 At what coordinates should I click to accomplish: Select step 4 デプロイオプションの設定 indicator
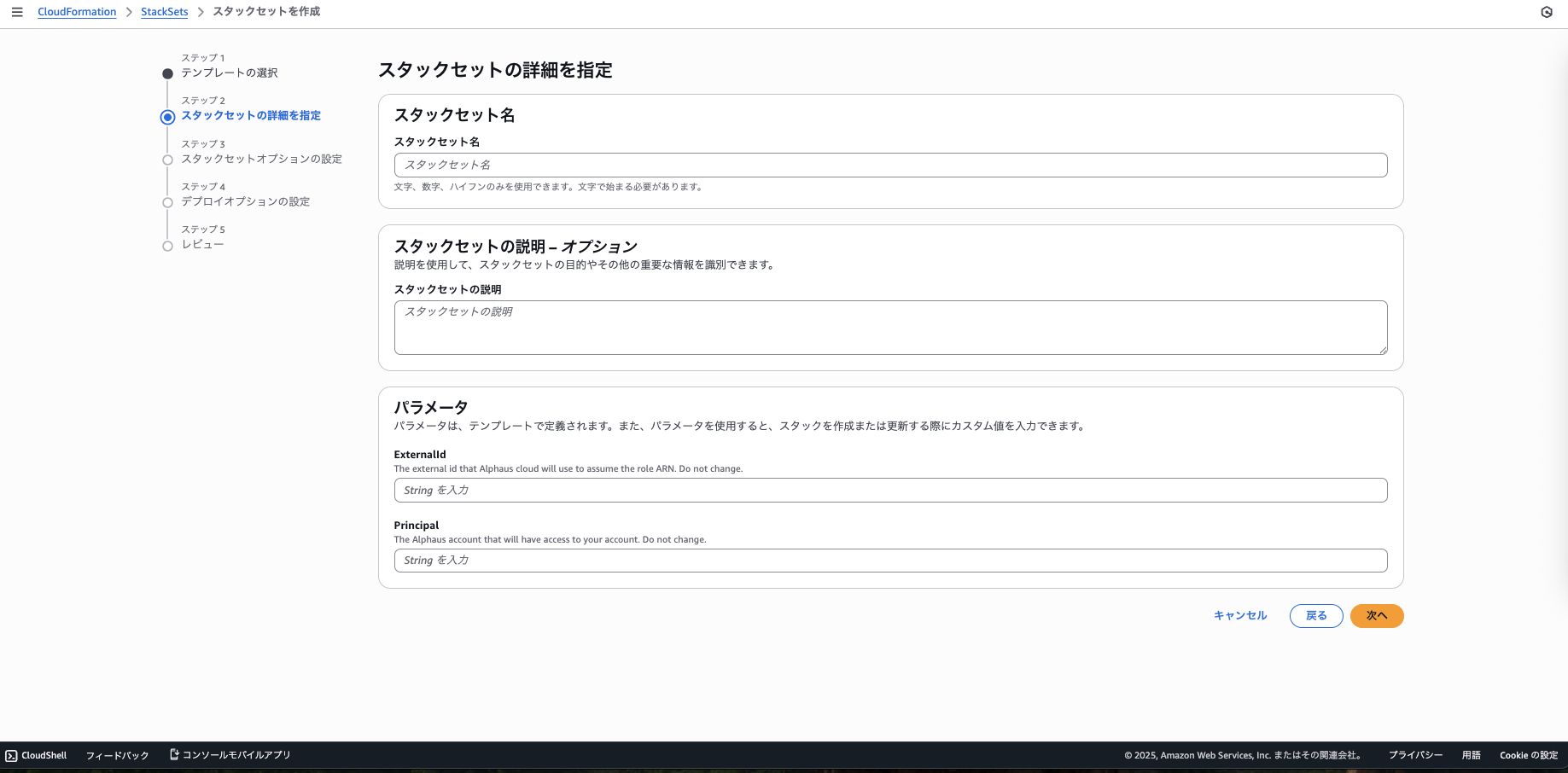click(x=167, y=201)
